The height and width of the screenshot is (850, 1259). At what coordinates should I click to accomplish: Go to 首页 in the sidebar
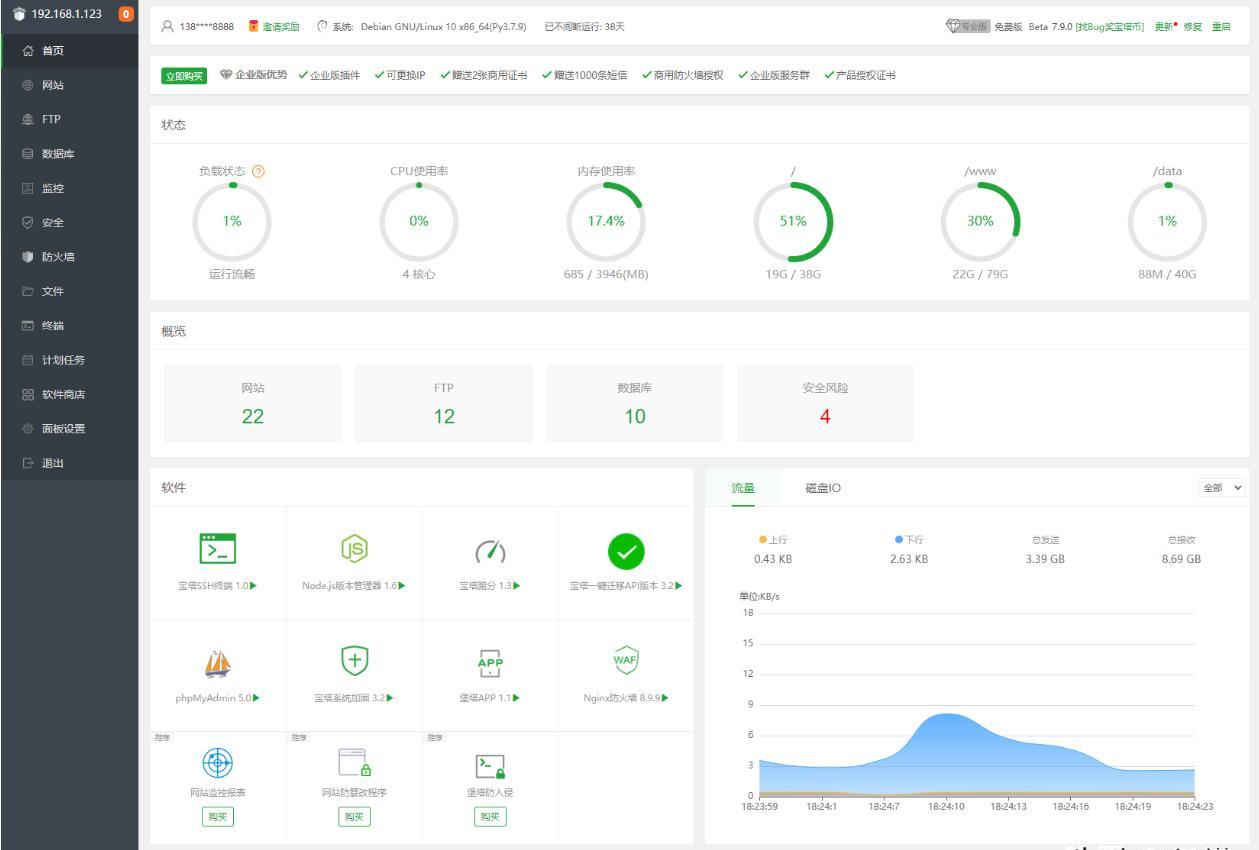(69, 50)
